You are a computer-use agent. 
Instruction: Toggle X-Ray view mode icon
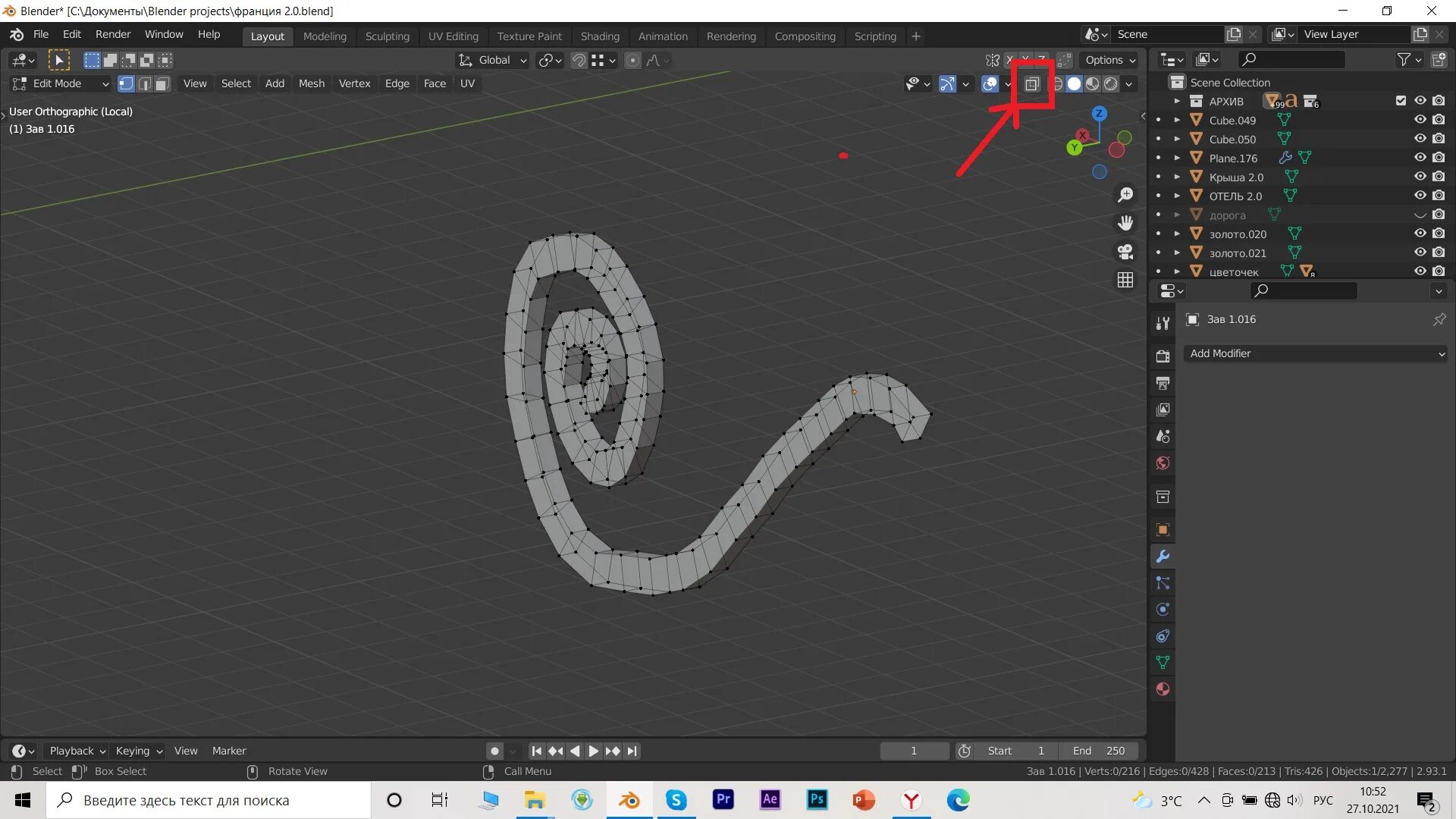[1032, 83]
